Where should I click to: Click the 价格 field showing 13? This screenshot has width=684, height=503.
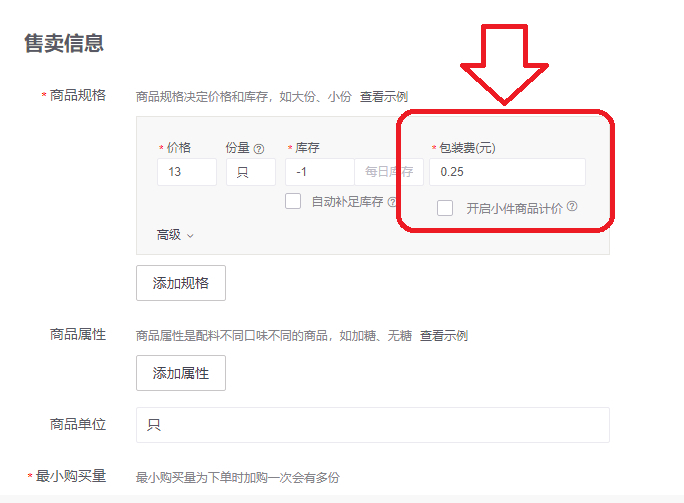click(x=187, y=172)
